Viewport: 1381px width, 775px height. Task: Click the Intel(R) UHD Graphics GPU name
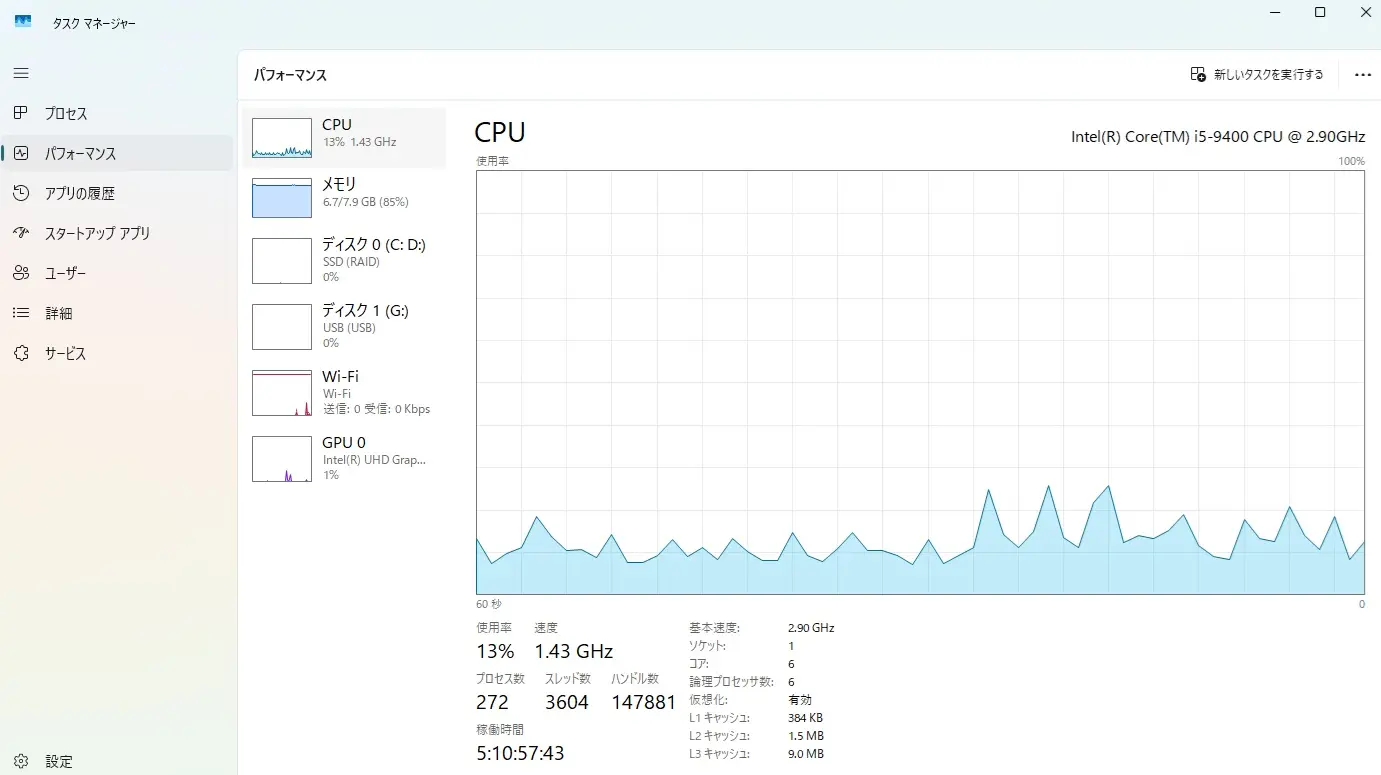(x=374, y=460)
